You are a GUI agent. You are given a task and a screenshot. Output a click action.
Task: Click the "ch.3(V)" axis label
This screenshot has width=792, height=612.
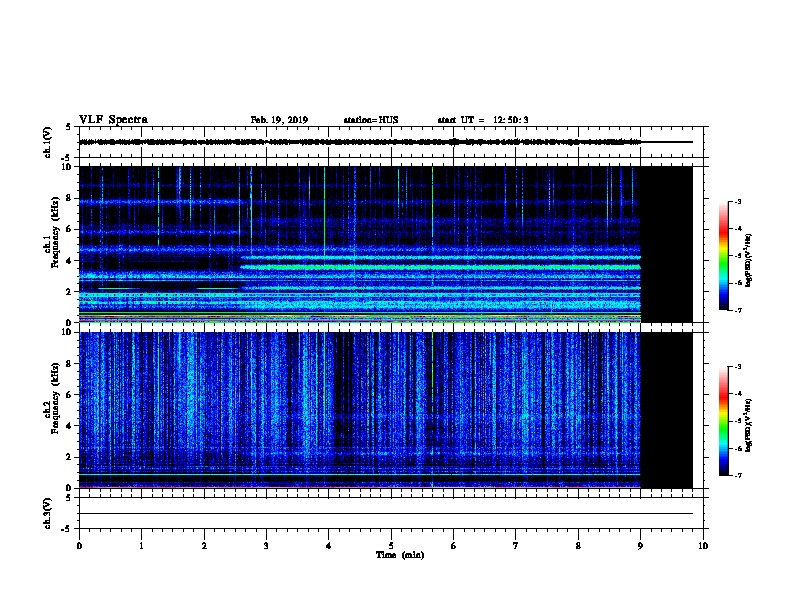click(47, 513)
